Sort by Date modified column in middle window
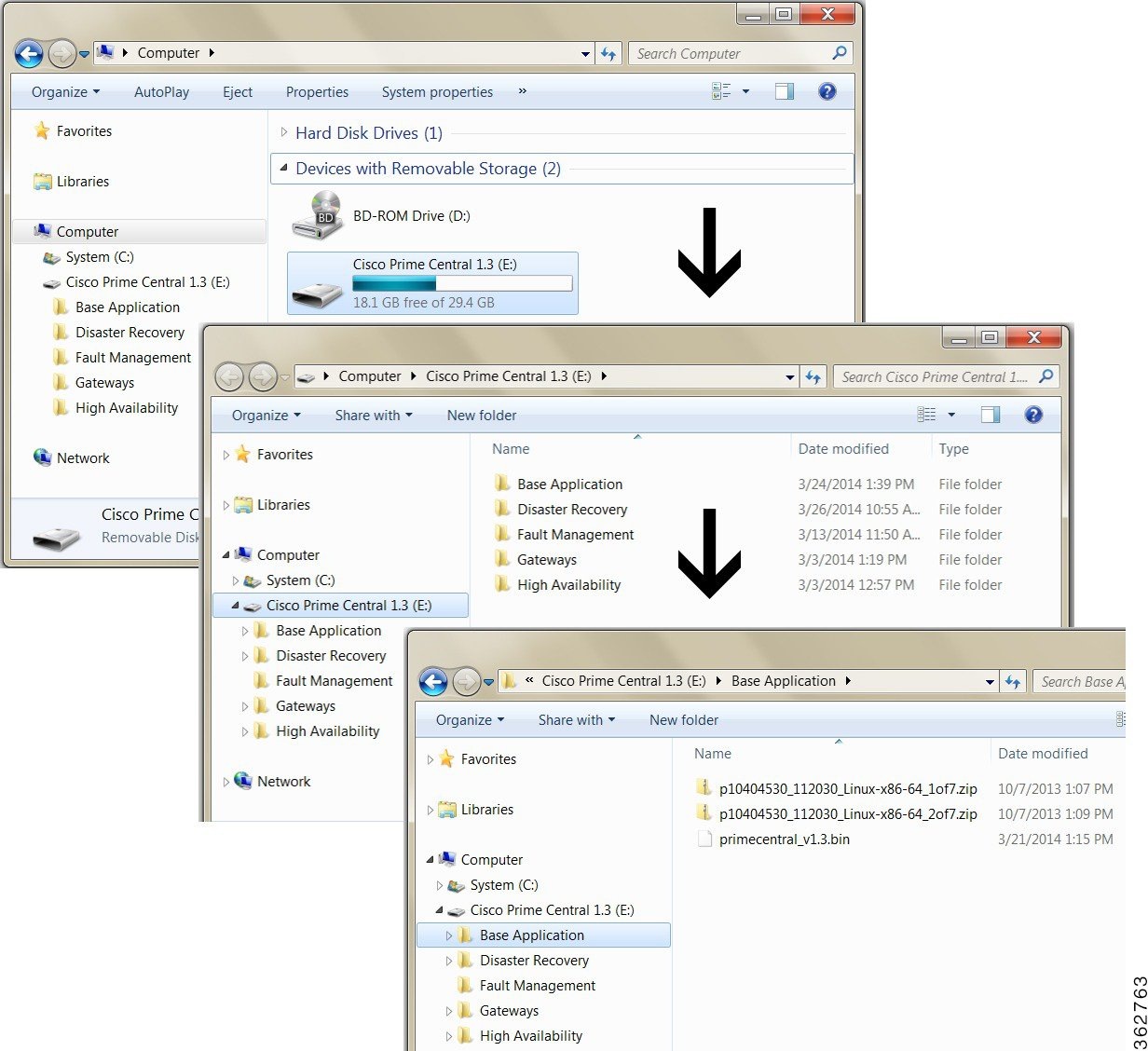This screenshot has height=1051, width=1148. click(x=843, y=448)
